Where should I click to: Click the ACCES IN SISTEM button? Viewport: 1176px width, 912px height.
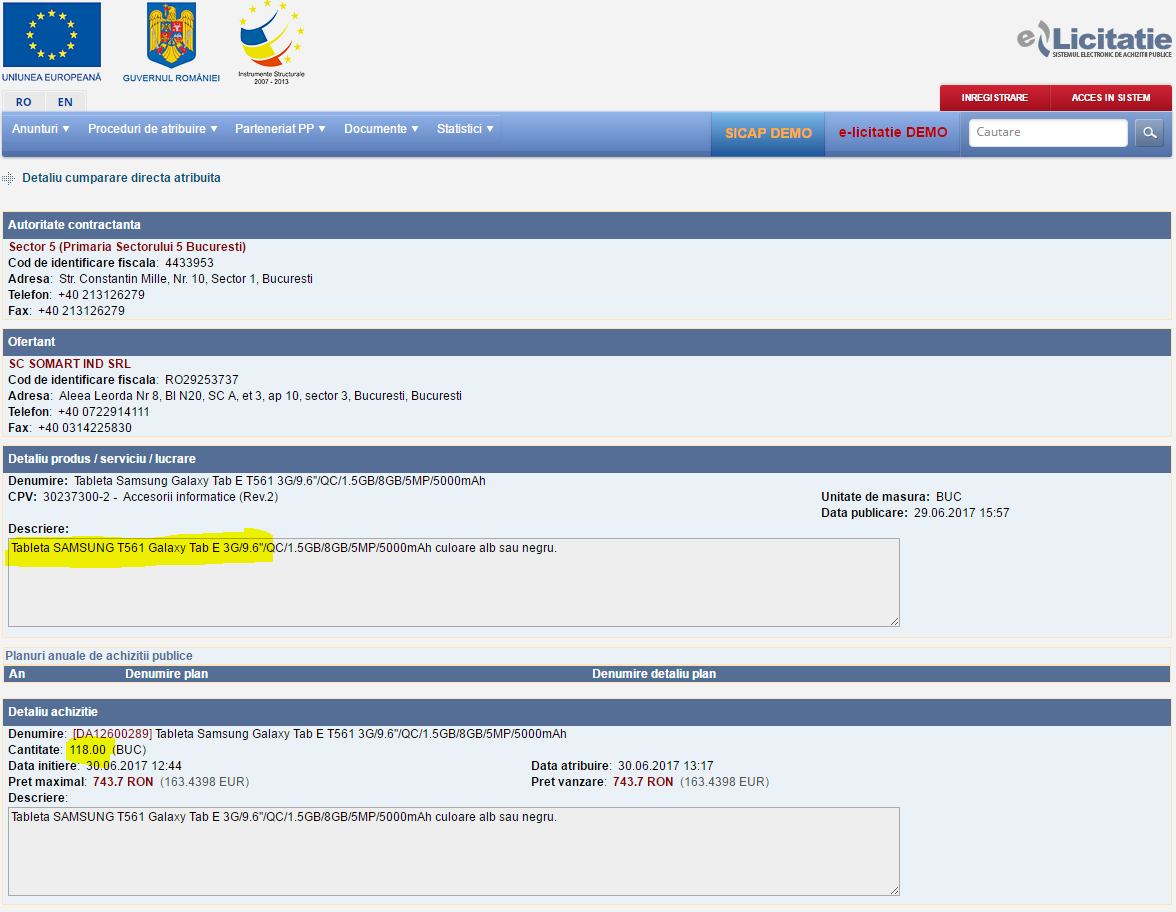1111,98
